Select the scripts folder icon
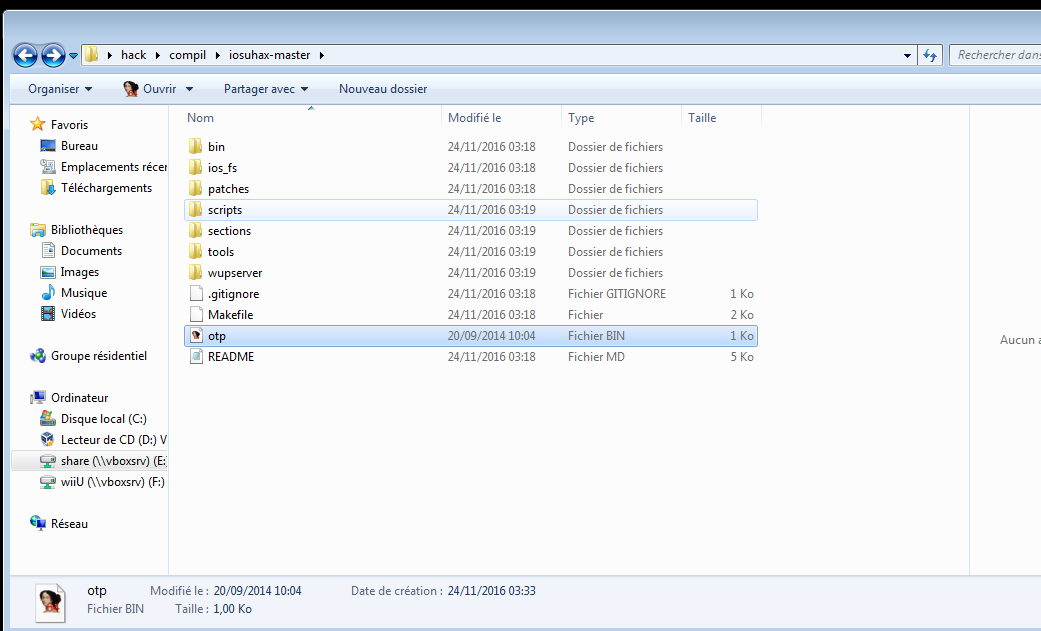The height and width of the screenshot is (631, 1041). coord(195,210)
